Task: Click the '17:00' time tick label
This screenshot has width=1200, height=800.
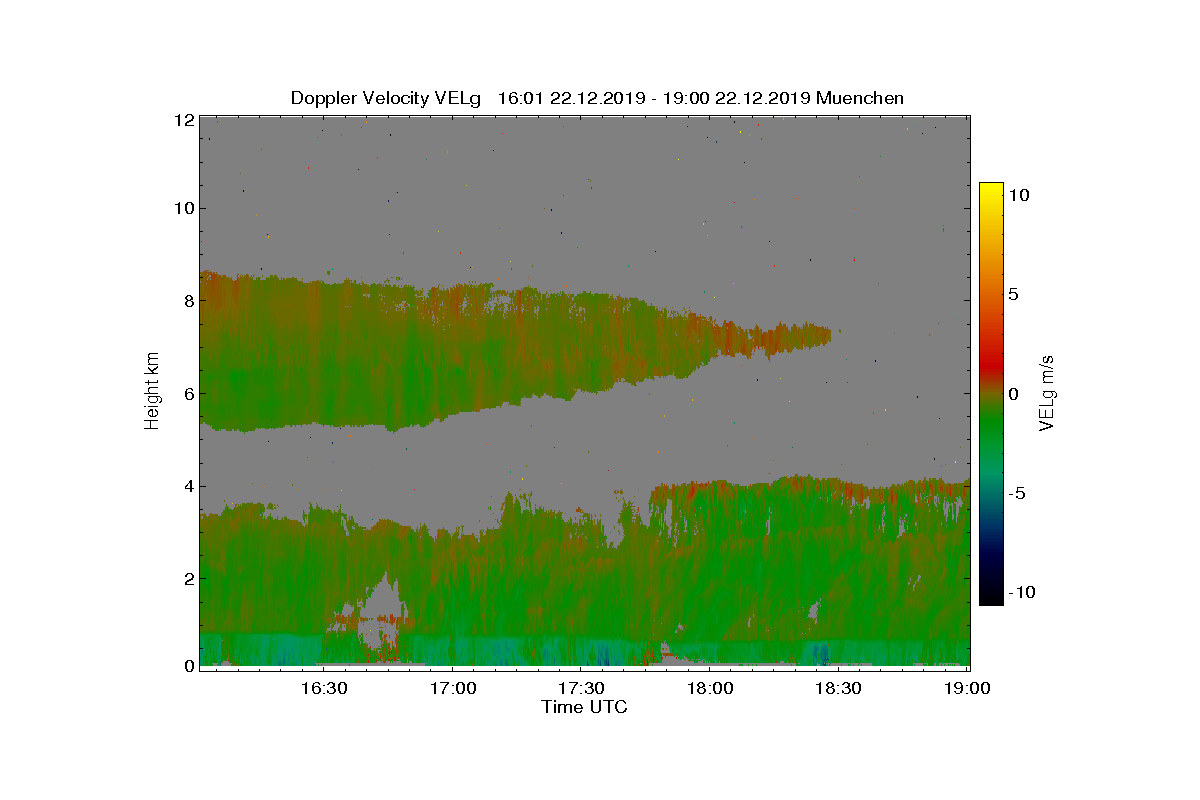Action: 452,689
